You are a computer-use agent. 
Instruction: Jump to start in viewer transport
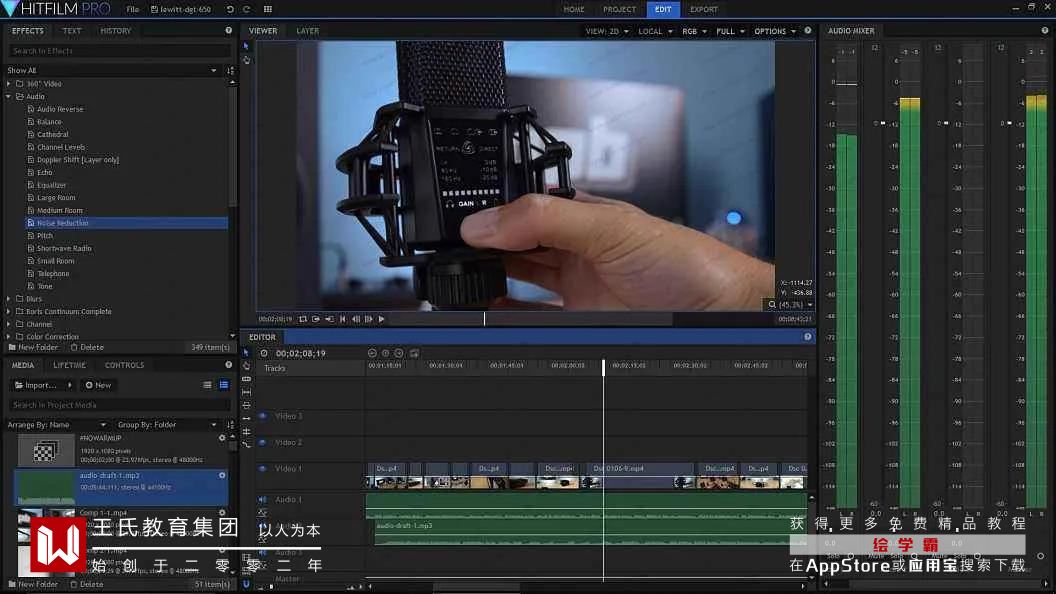coord(343,319)
